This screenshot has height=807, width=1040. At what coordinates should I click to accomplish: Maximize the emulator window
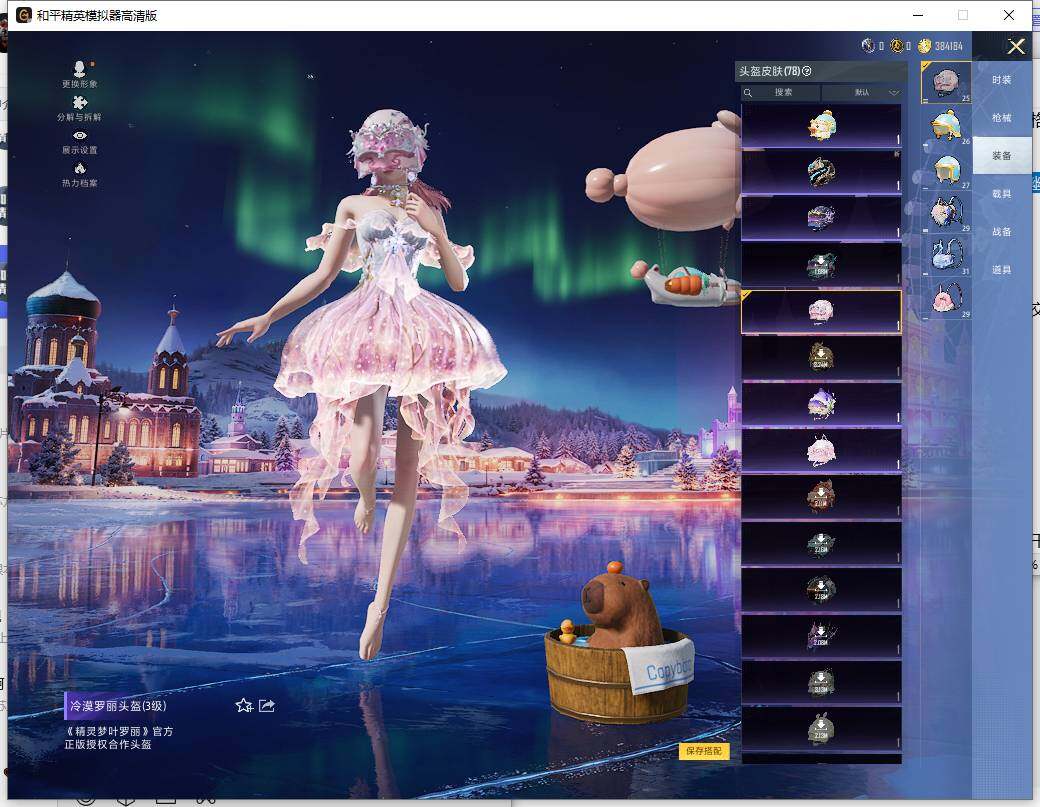pyautogui.click(x=963, y=15)
